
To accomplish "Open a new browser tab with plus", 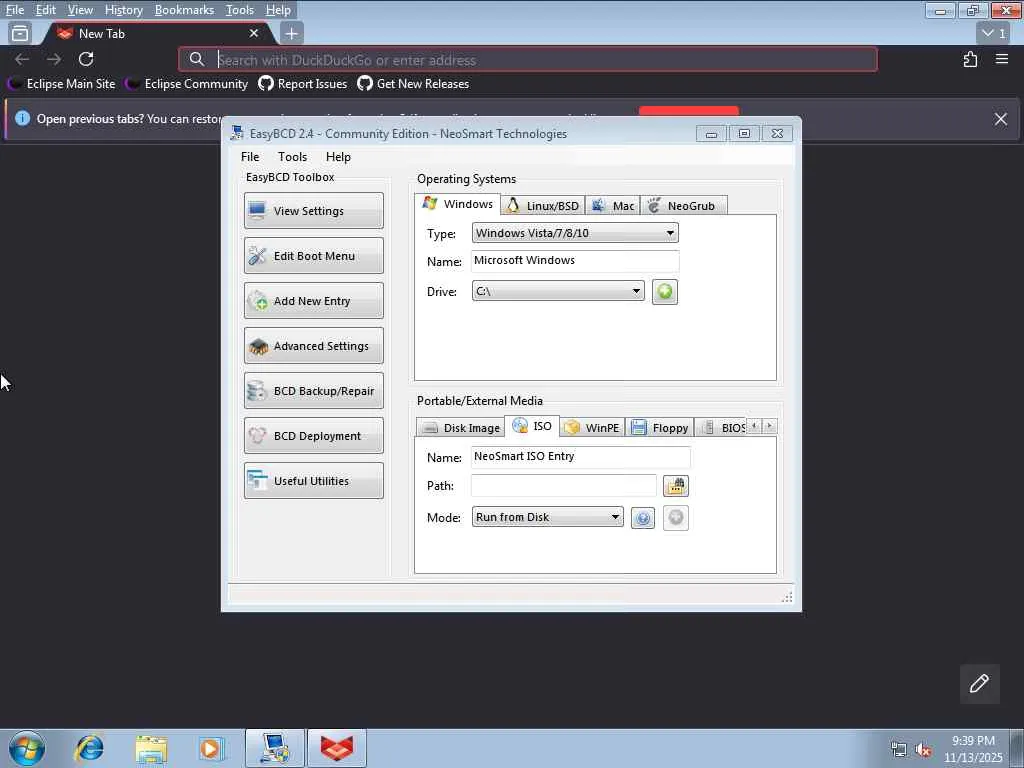I will coord(291,33).
